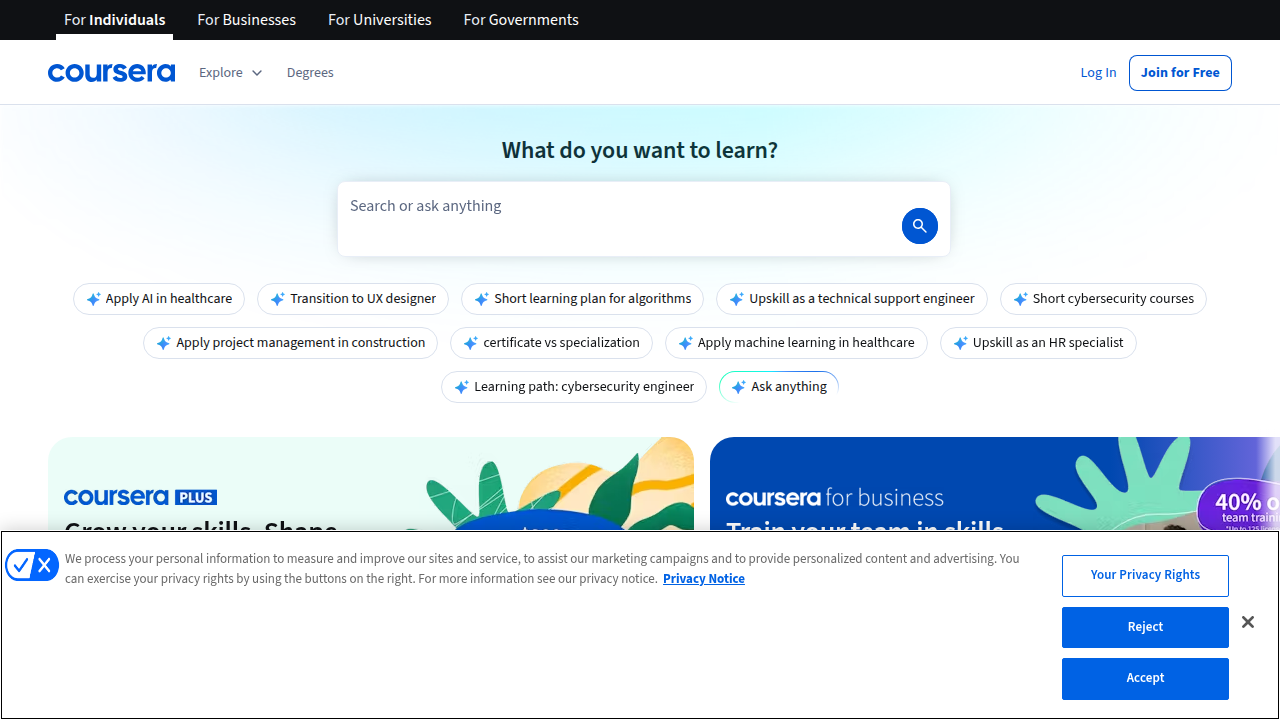
Task: Switch to the For Businesses tab
Action: pyautogui.click(x=246, y=19)
